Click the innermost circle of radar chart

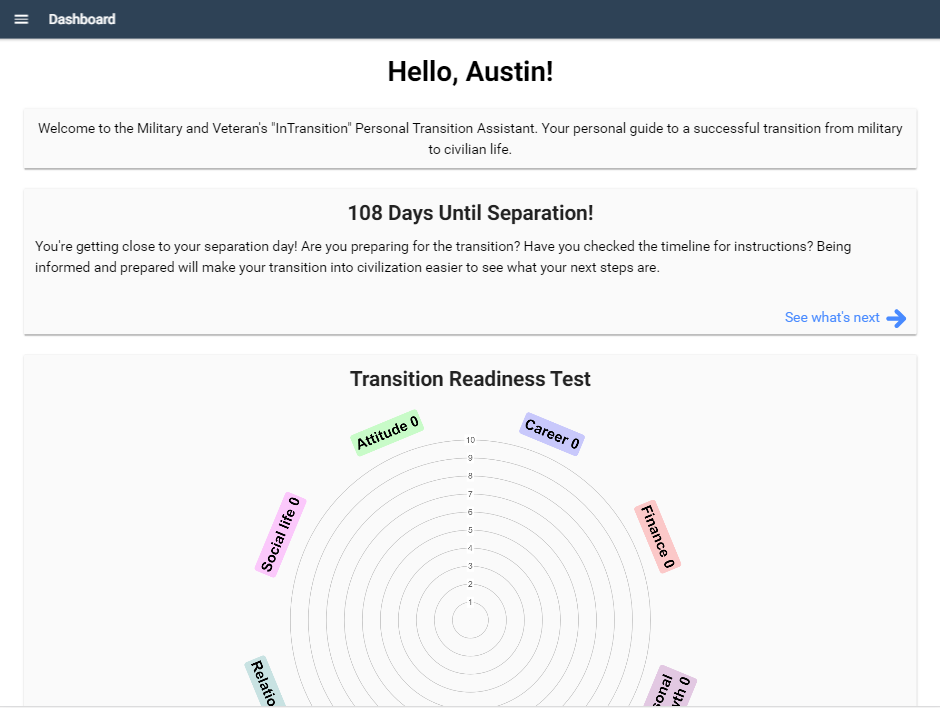click(x=470, y=622)
